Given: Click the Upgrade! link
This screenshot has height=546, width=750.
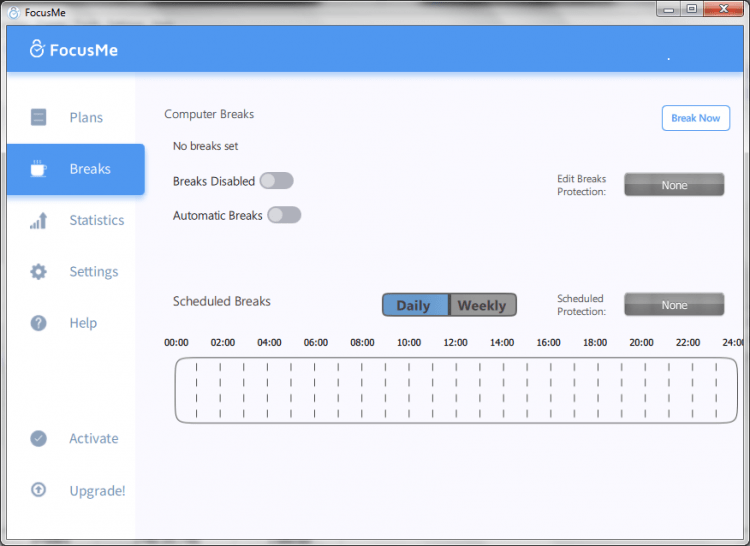Looking at the screenshot, I should pos(97,491).
